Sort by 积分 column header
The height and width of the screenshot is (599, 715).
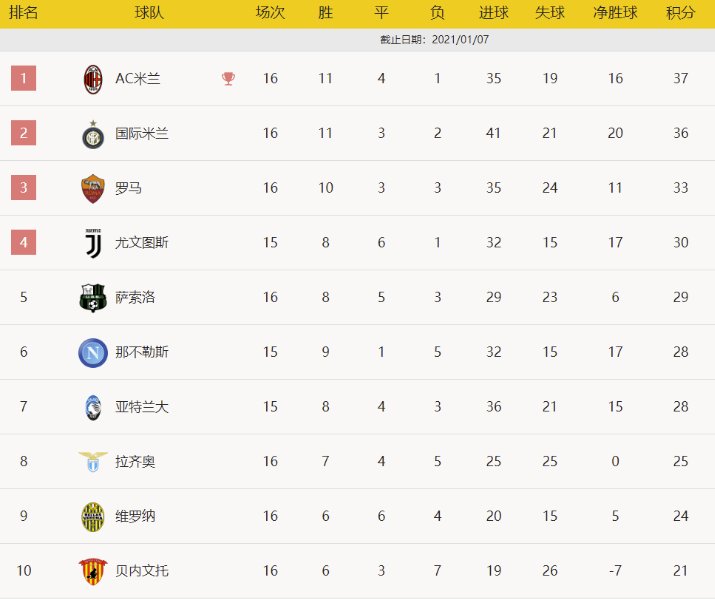(681, 13)
